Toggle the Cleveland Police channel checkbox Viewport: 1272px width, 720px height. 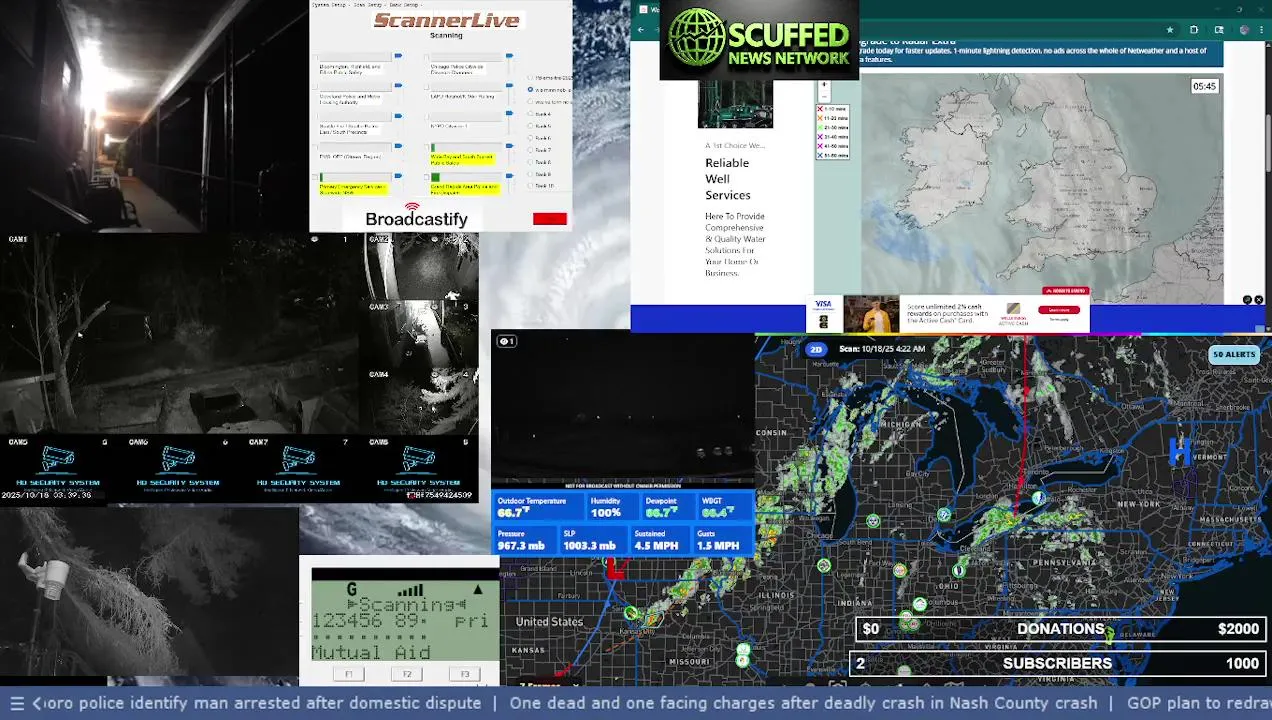point(315,86)
